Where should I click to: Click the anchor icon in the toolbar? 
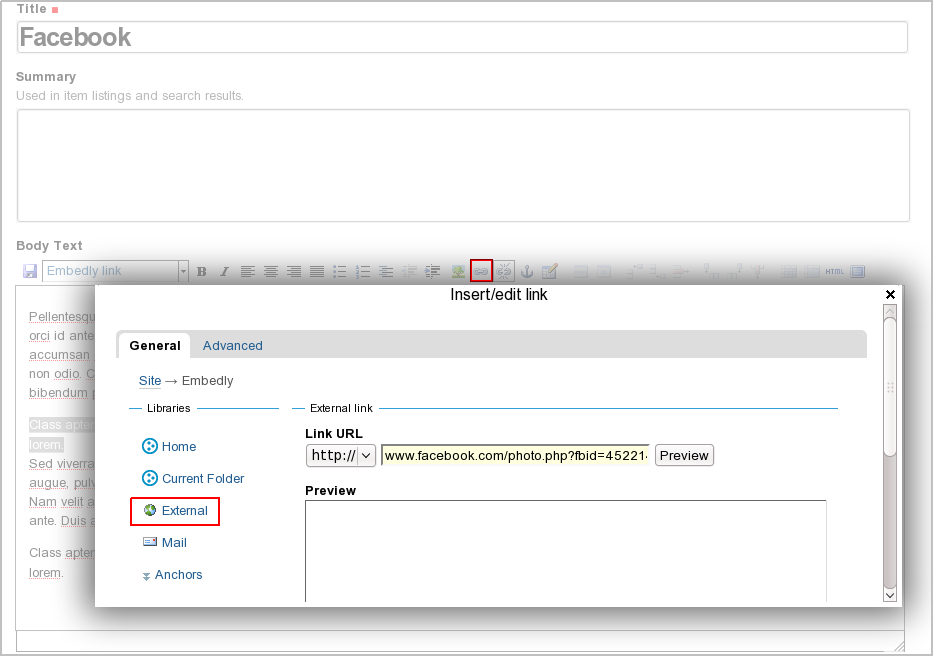point(528,271)
